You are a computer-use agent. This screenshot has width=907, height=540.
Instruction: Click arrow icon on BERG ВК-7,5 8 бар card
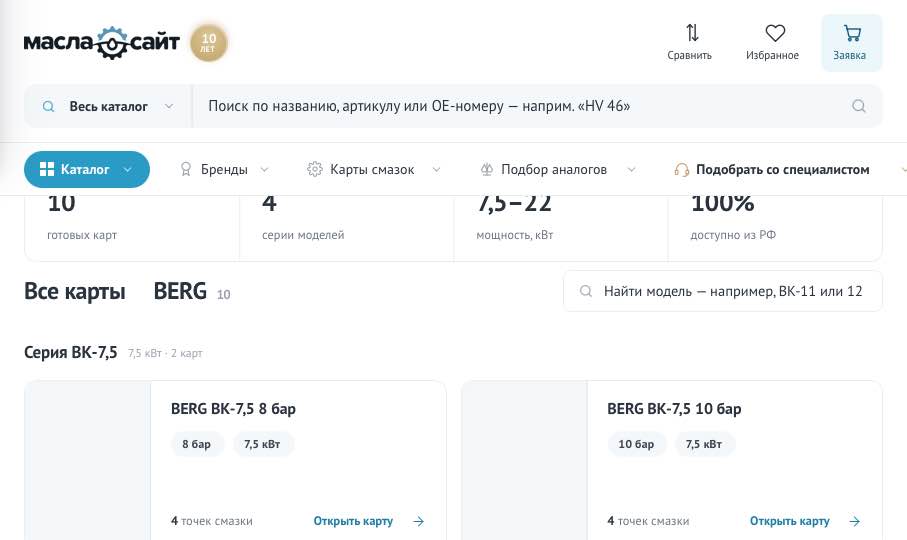[418, 521]
